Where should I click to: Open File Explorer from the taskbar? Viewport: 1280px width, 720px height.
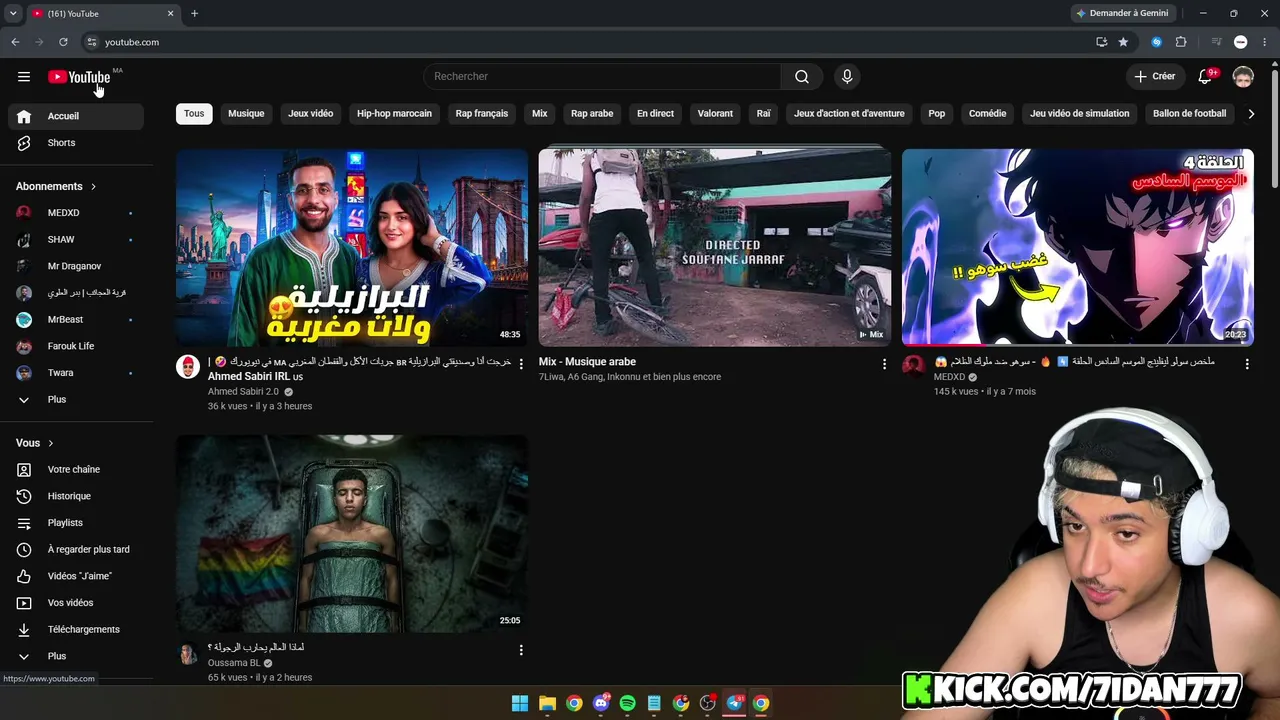pyautogui.click(x=547, y=703)
